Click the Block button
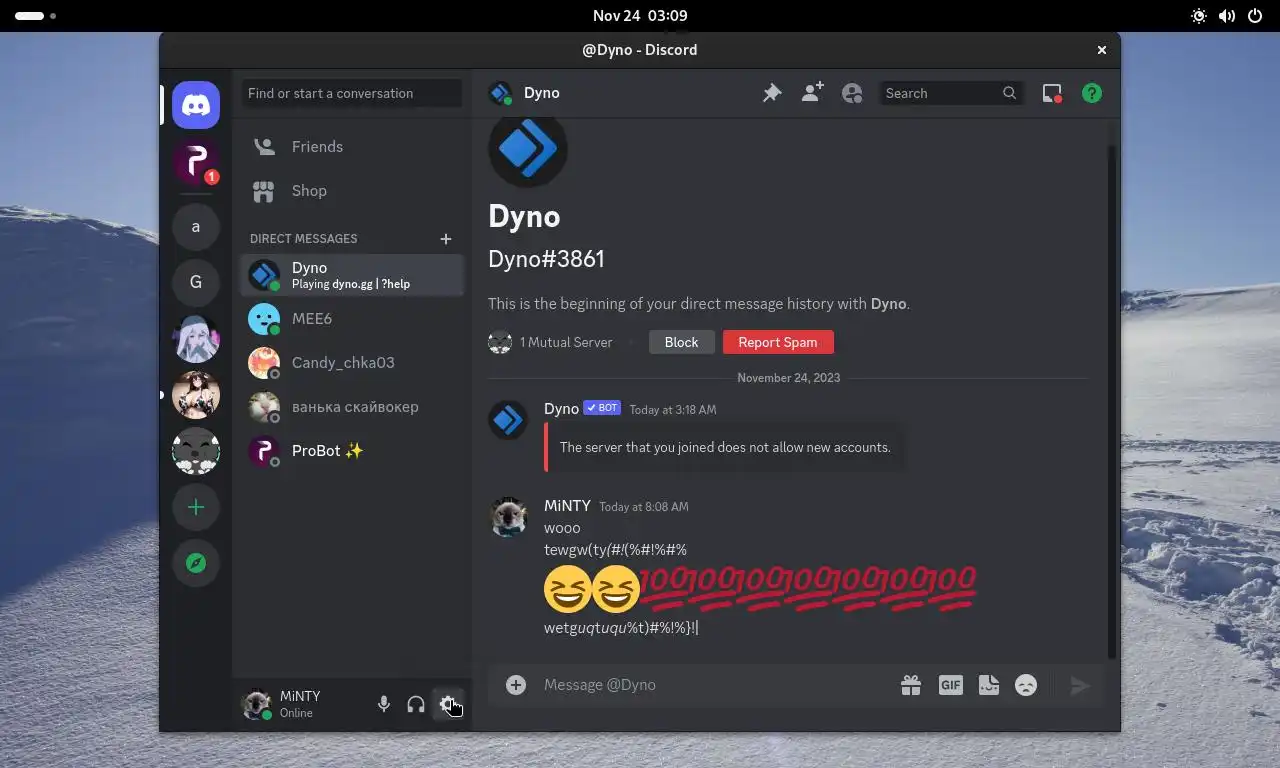The image size is (1280, 768). (x=681, y=342)
